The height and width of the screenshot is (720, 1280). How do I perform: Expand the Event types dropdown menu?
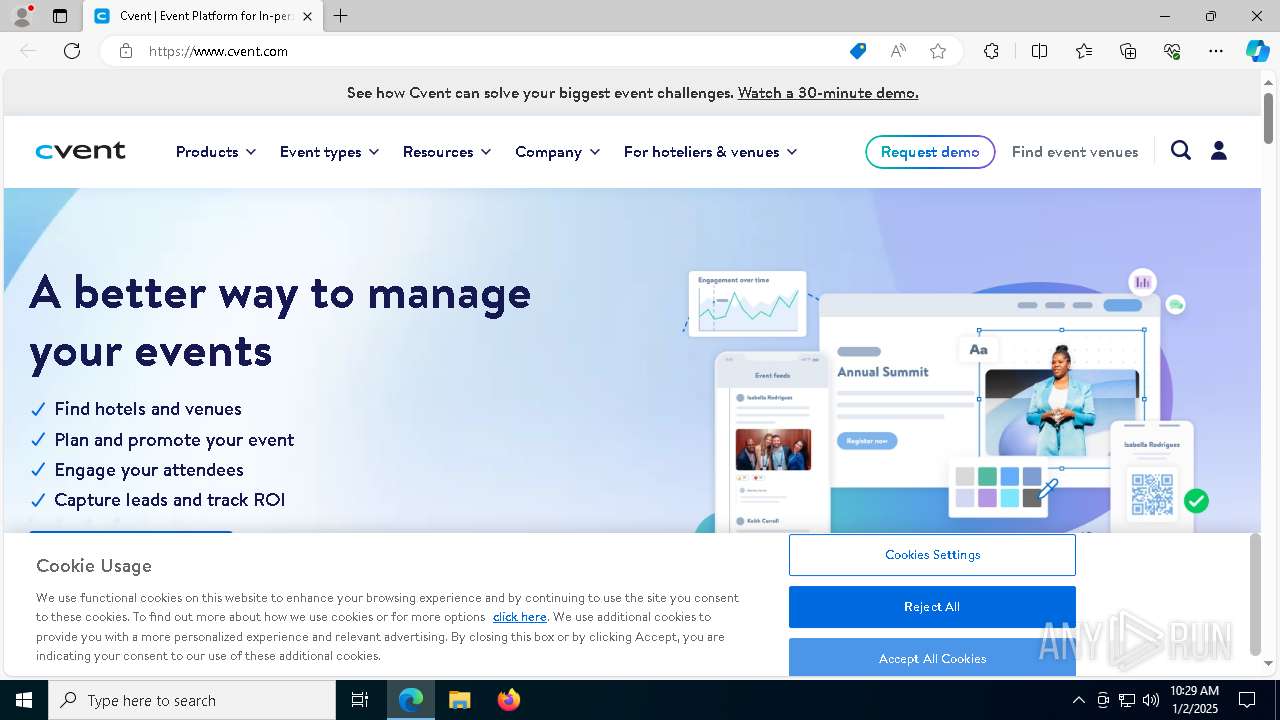tap(329, 152)
